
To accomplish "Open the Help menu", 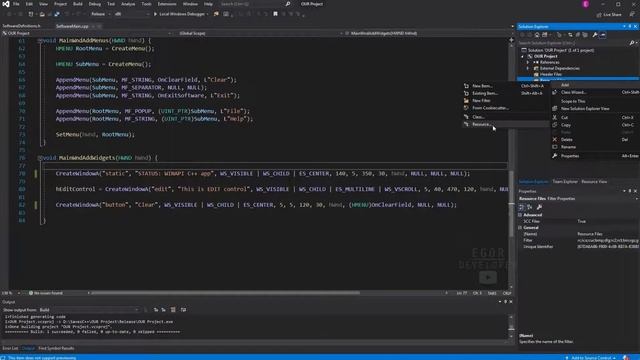I will tap(208, 4).
